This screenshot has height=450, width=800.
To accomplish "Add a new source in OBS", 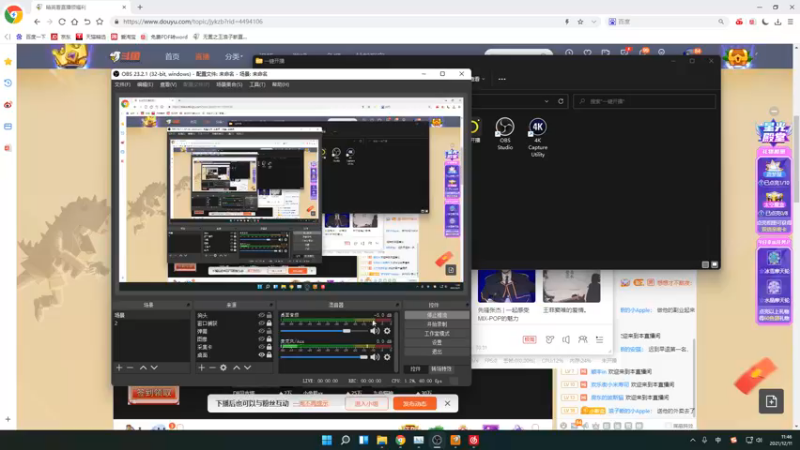I will pos(202,367).
